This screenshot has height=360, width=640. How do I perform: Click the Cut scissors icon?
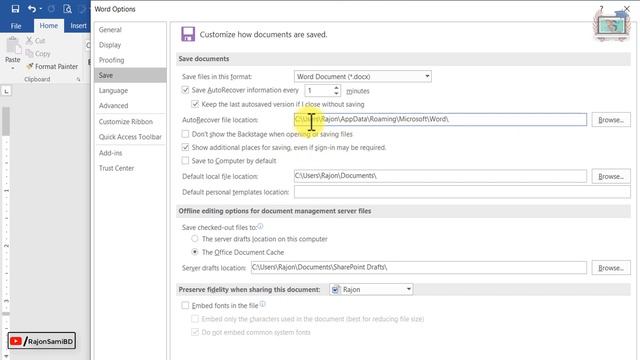[29, 40]
